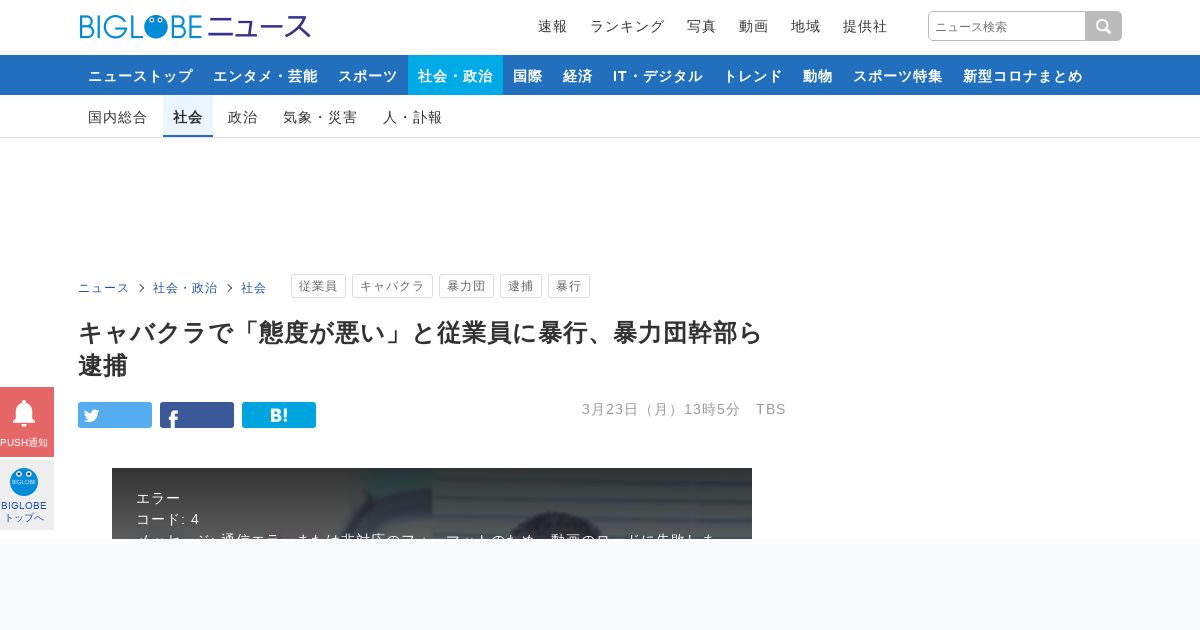Image resolution: width=1200 pixels, height=630 pixels.
Task: Select ニューストップ menu item
Action: tap(140, 75)
